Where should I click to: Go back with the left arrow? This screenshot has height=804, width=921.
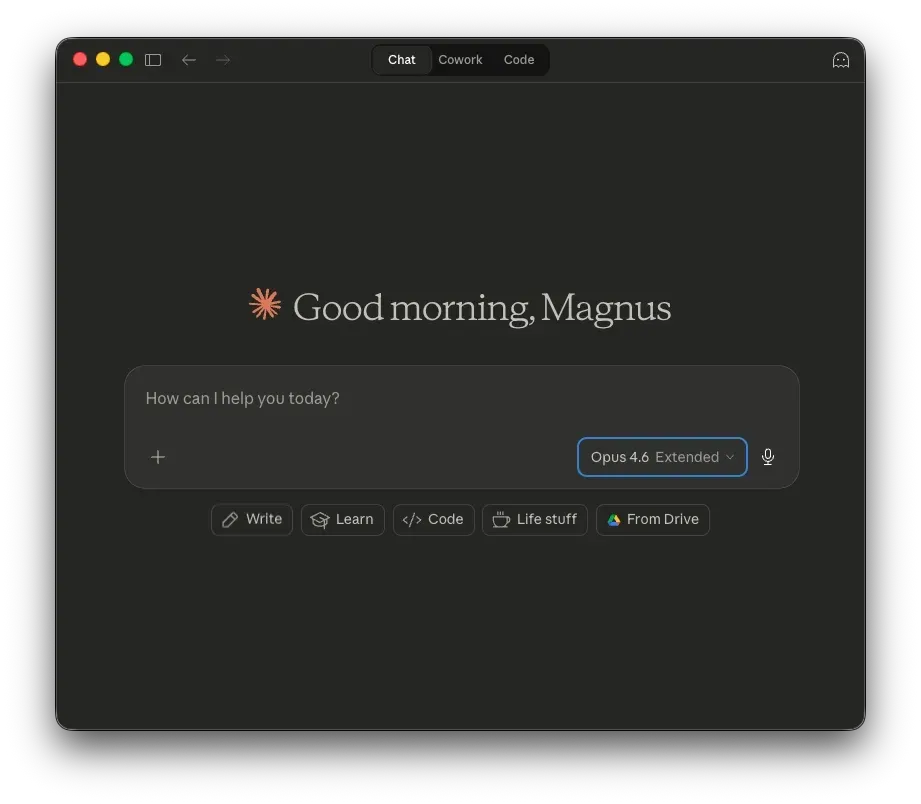point(189,60)
